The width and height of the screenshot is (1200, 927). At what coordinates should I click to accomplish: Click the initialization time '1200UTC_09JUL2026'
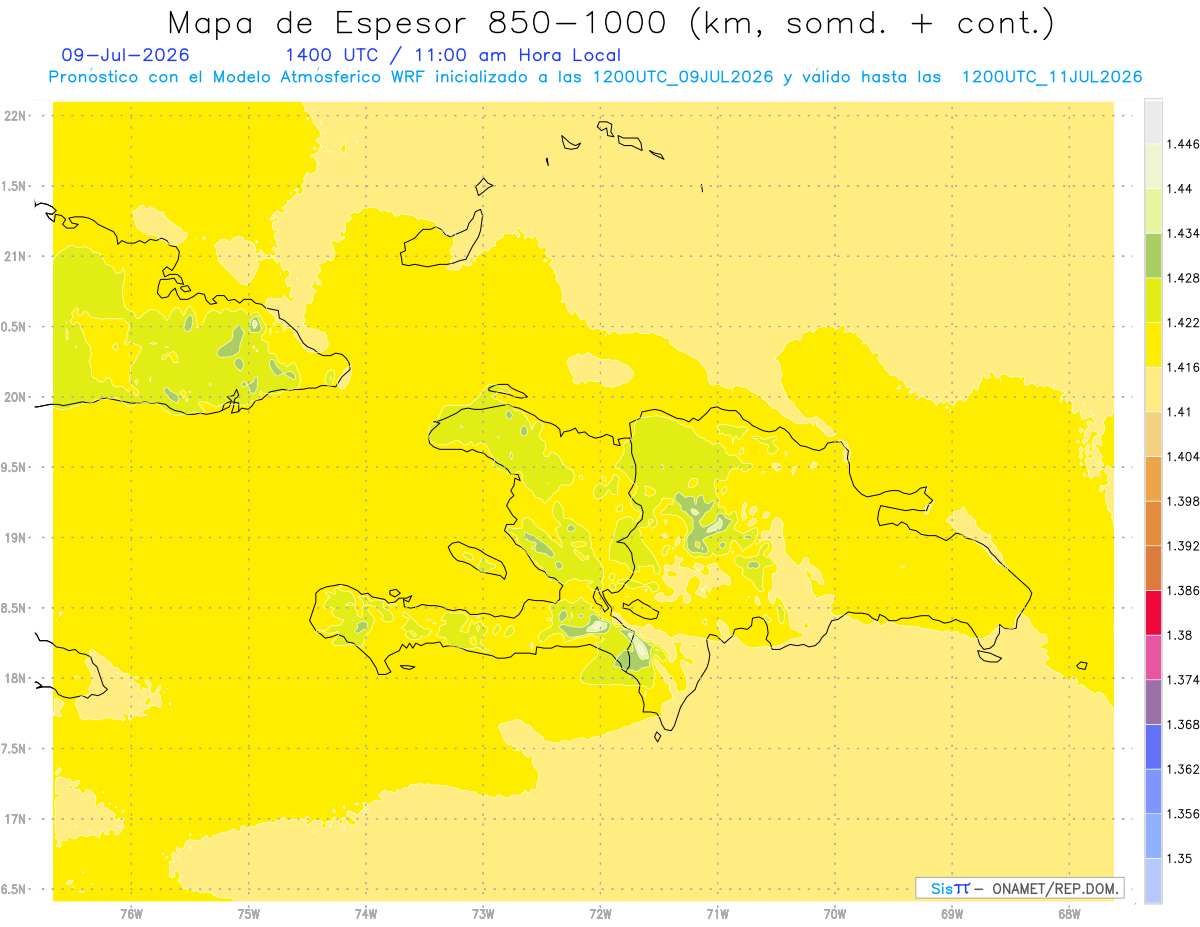(684, 77)
